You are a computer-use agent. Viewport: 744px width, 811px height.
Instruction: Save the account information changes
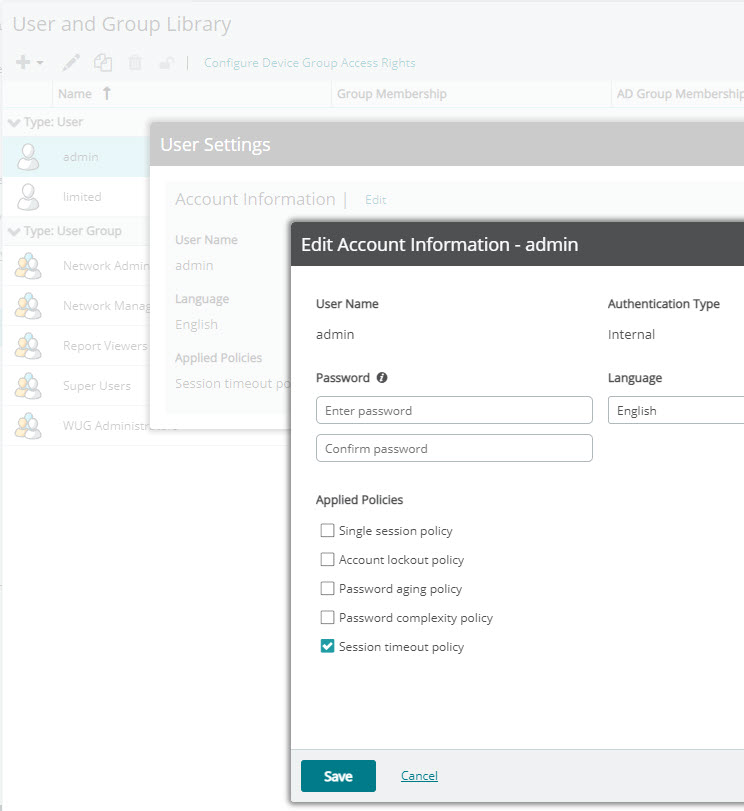pos(338,776)
